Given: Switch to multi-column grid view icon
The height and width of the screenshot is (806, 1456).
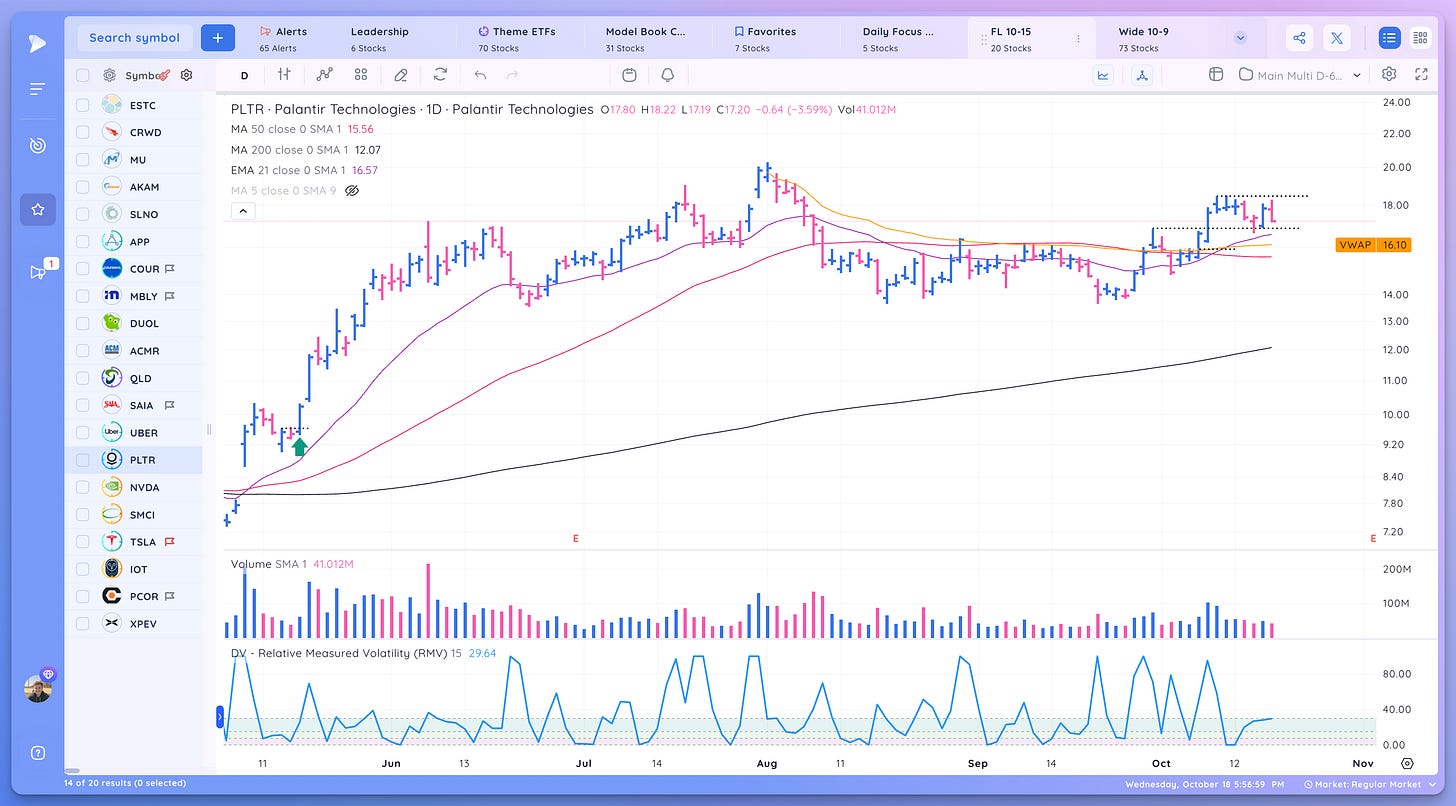Looking at the screenshot, I should point(1420,38).
